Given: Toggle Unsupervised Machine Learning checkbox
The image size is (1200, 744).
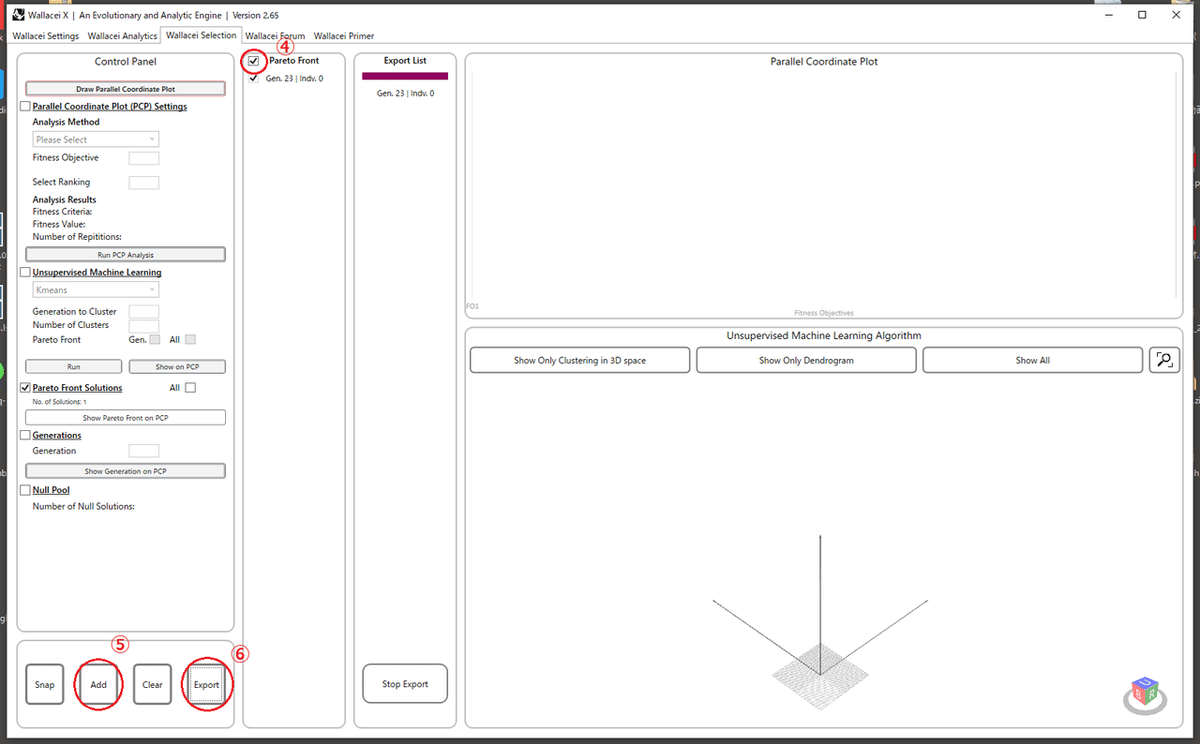Looking at the screenshot, I should click(x=27, y=272).
